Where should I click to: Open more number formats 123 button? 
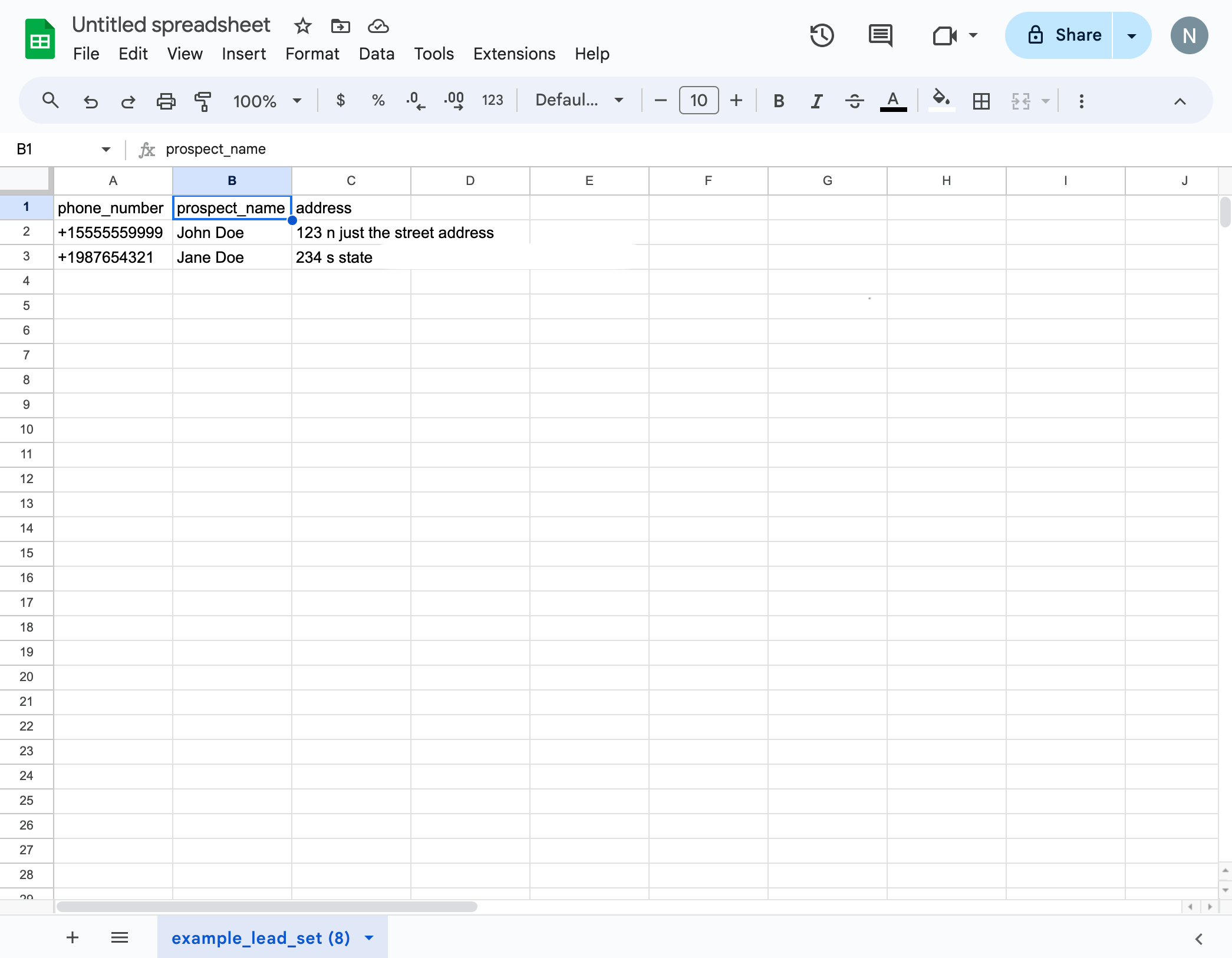tap(492, 101)
